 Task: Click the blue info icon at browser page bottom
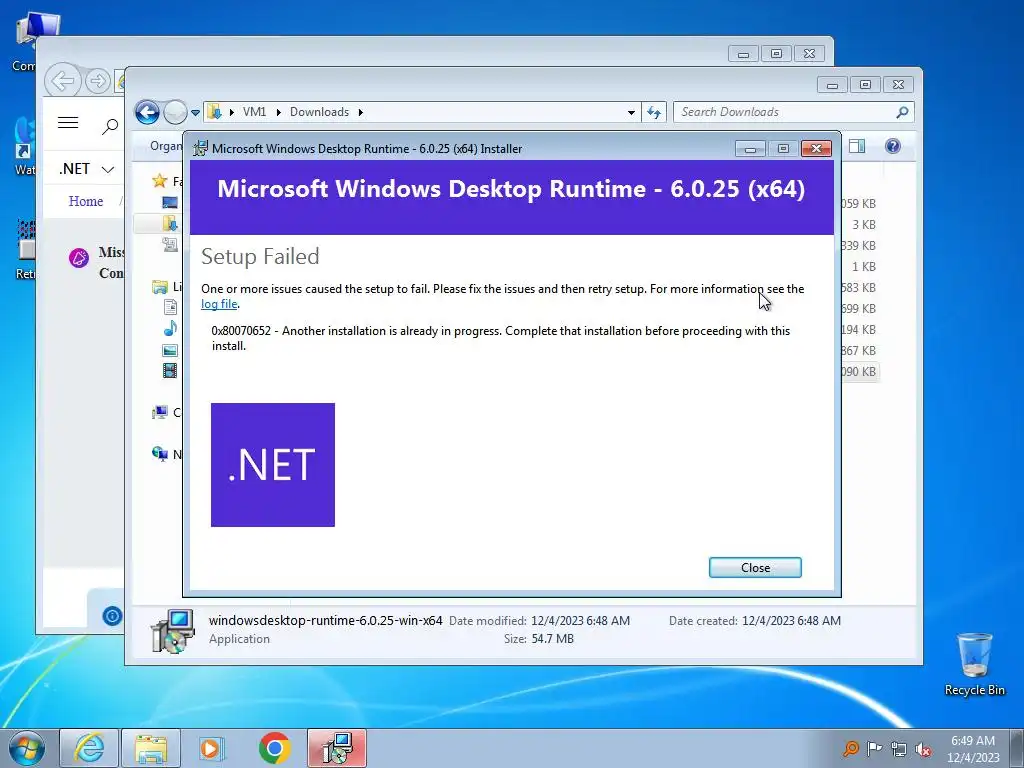coord(112,615)
